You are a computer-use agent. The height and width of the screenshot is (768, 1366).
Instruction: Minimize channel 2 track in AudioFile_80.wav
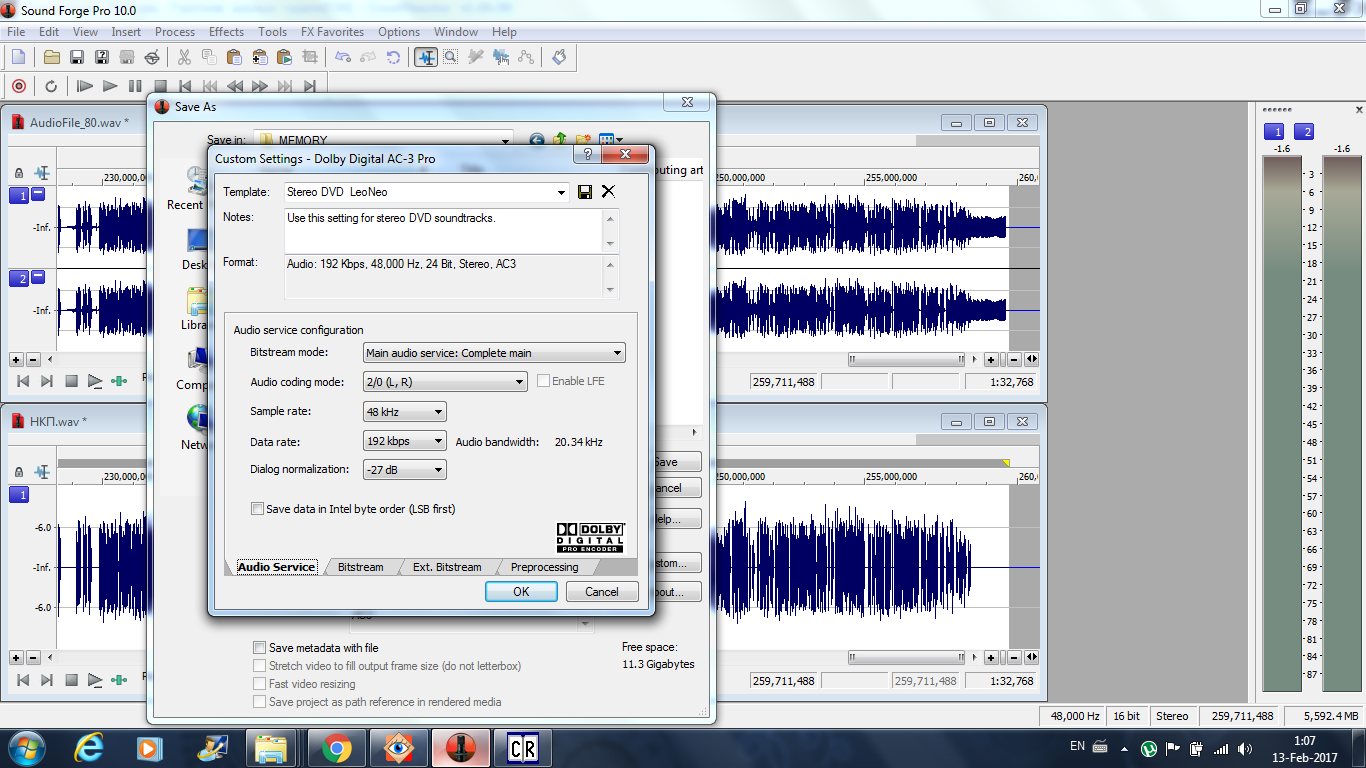38,277
